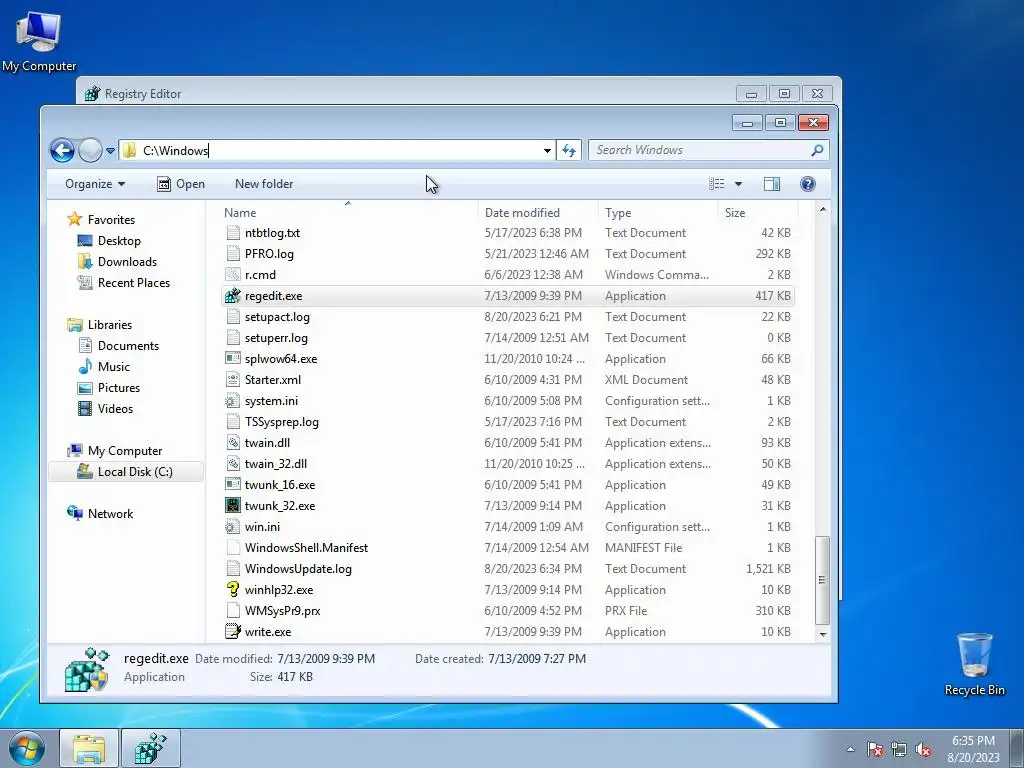Click the scroll up arrow of file list
Screen dimensions: 1024x768
(823, 210)
